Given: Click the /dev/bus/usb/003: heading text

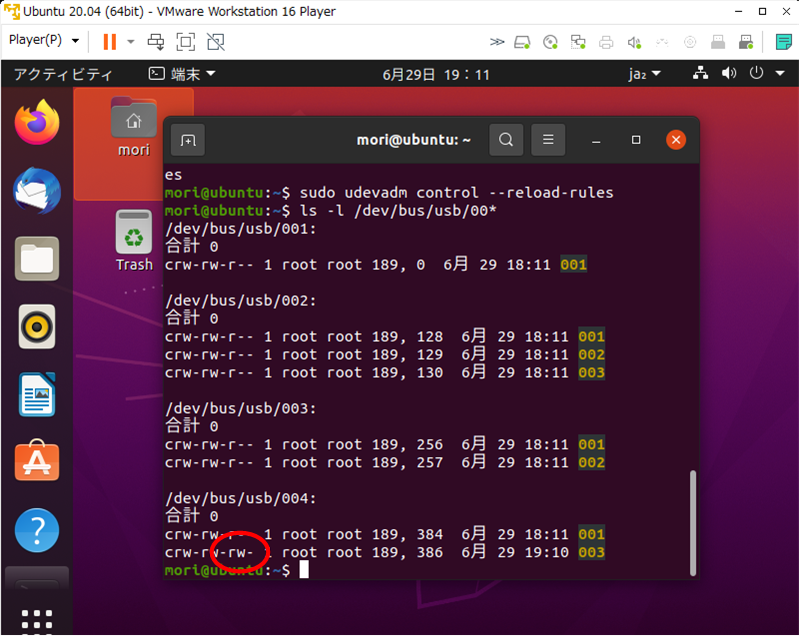Looking at the screenshot, I should (241, 409).
